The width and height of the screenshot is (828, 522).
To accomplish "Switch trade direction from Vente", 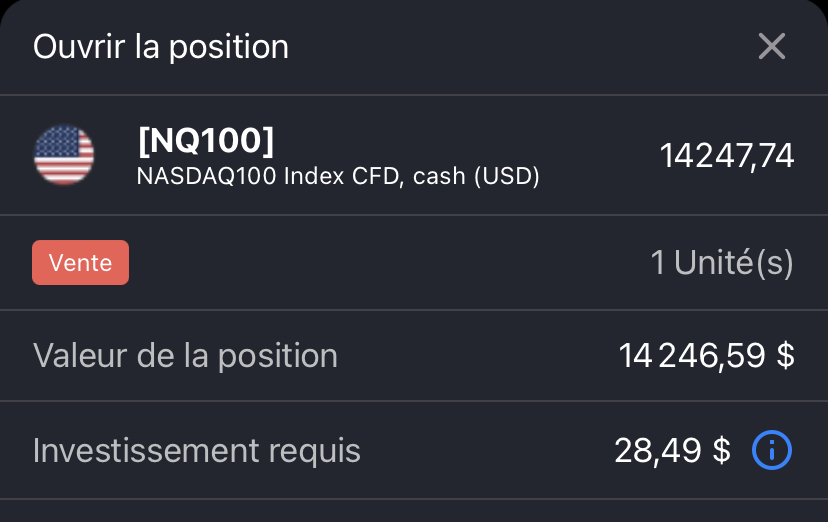I will 80,263.
